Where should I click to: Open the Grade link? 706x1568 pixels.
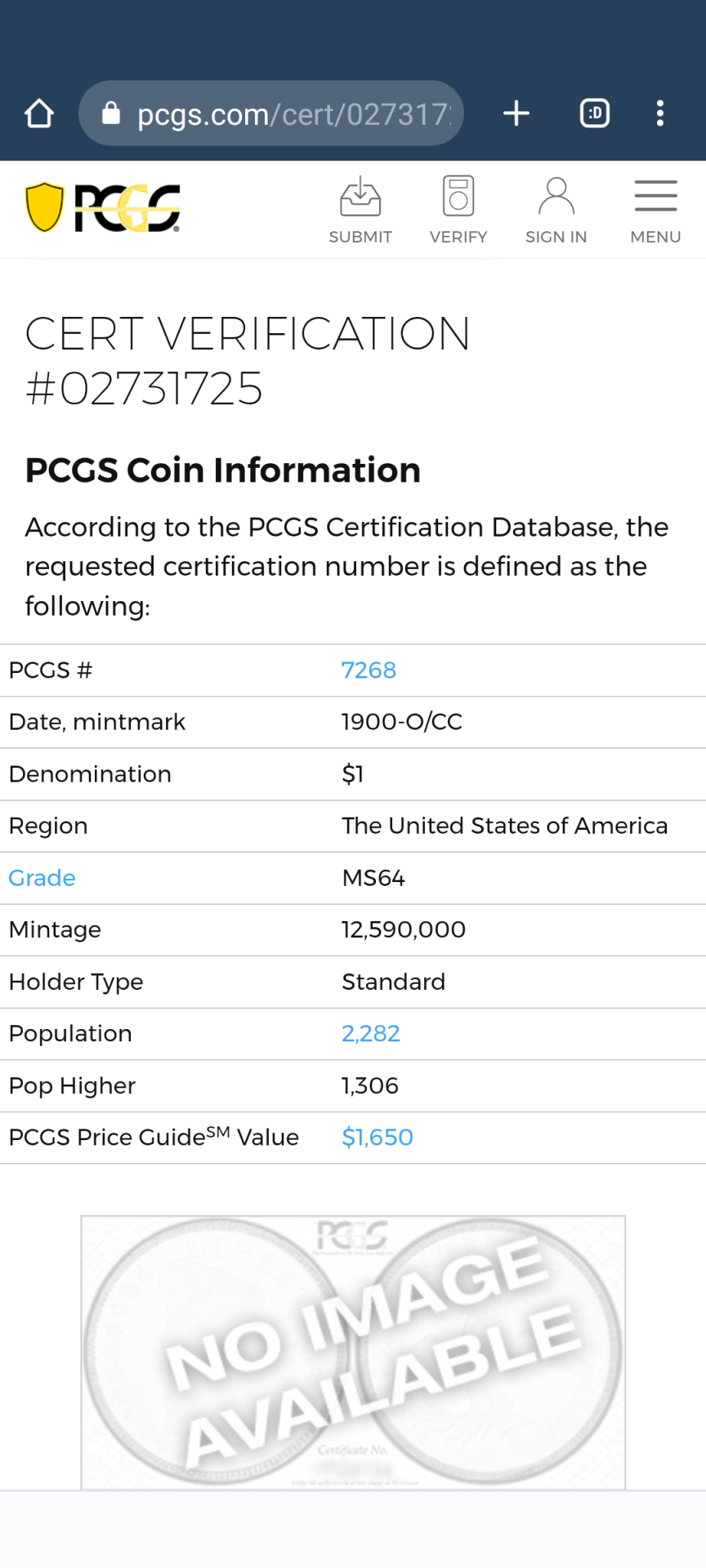[42, 878]
